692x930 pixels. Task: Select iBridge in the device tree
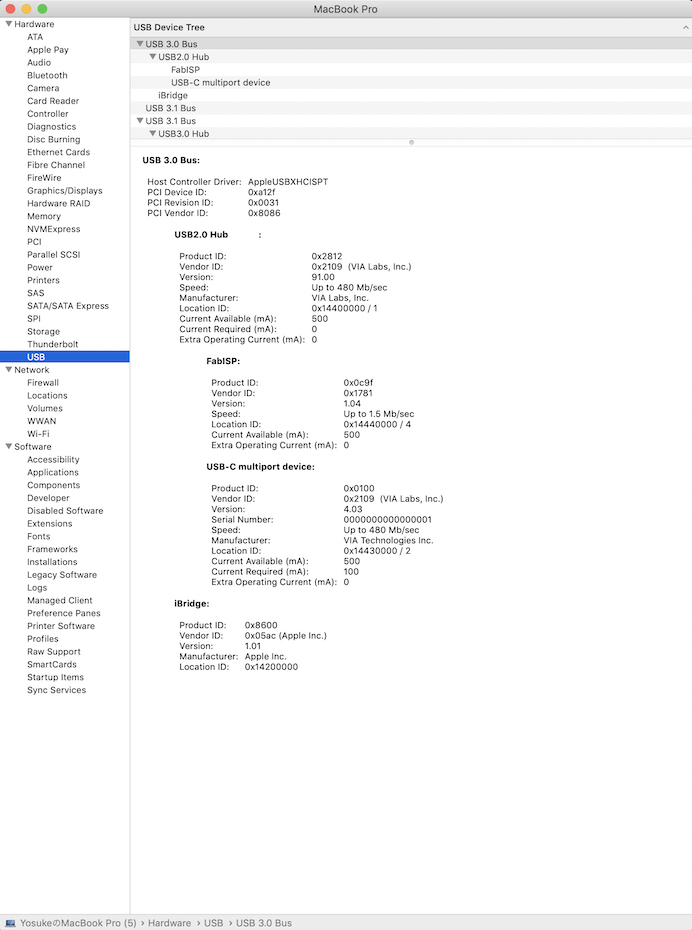[x=173, y=95]
